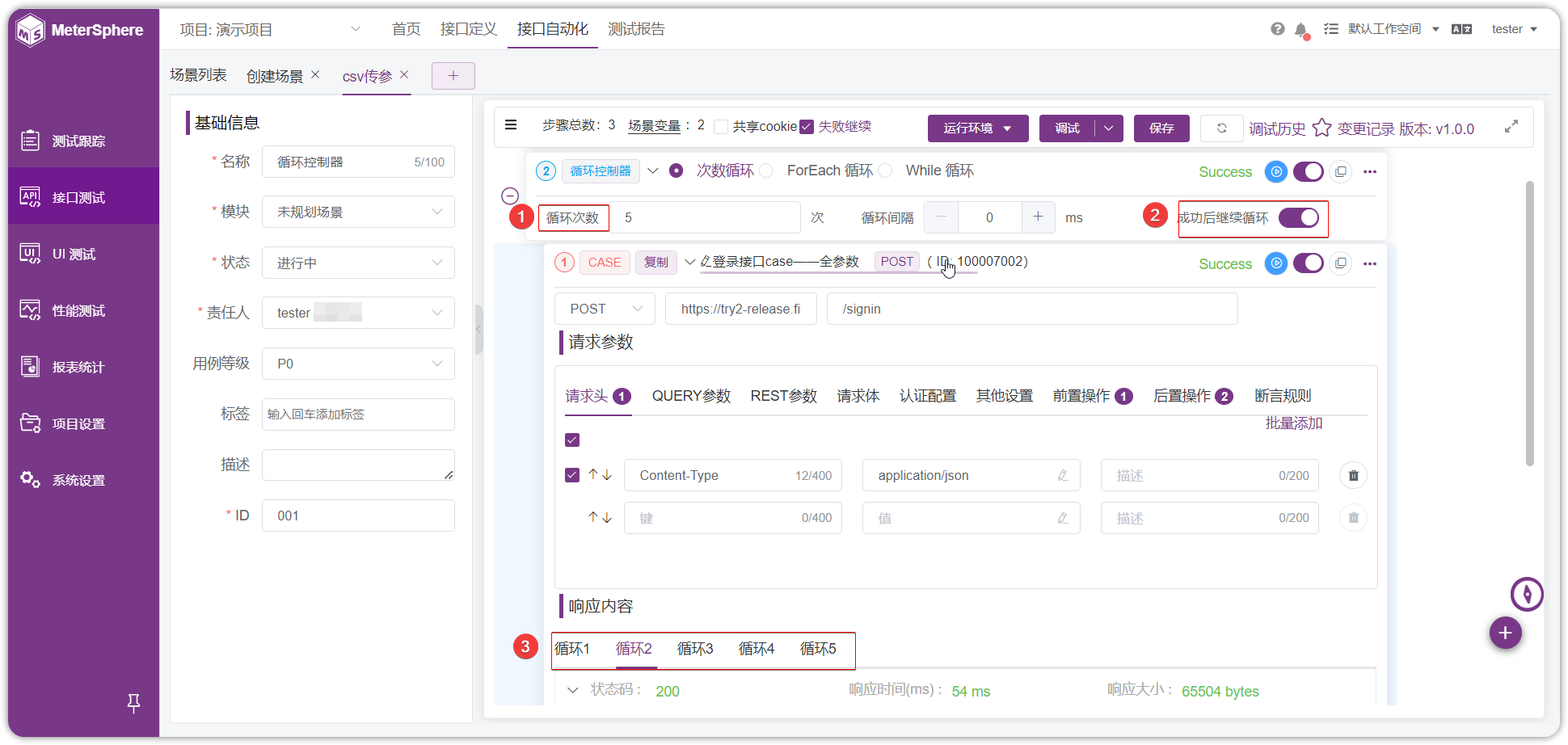Viewport: 1568px width, 745px height.
Task: Switch to the QUERY参数 tab
Action: tap(691, 396)
